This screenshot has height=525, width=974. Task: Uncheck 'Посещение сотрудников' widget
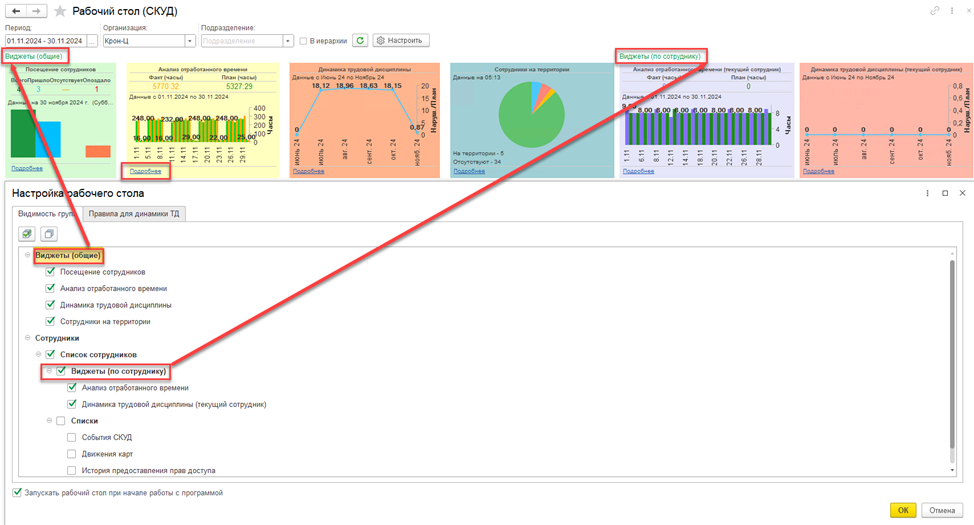(51, 272)
